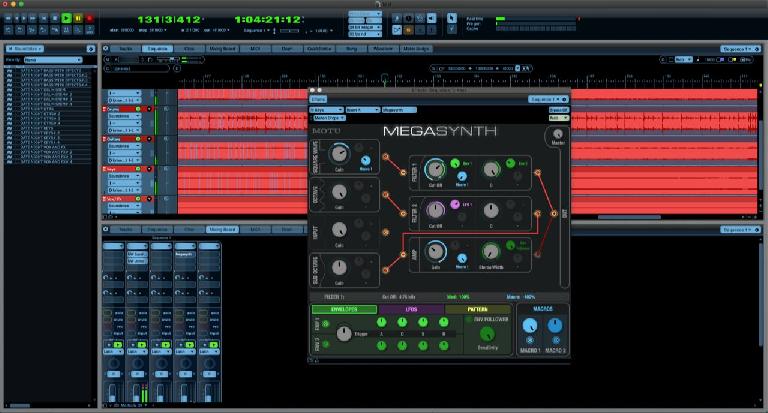The width and height of the screenshot is (768, 413).
Task: Click Square Wave blue Macro 1 knob
Action: click(x=365, y=161)
